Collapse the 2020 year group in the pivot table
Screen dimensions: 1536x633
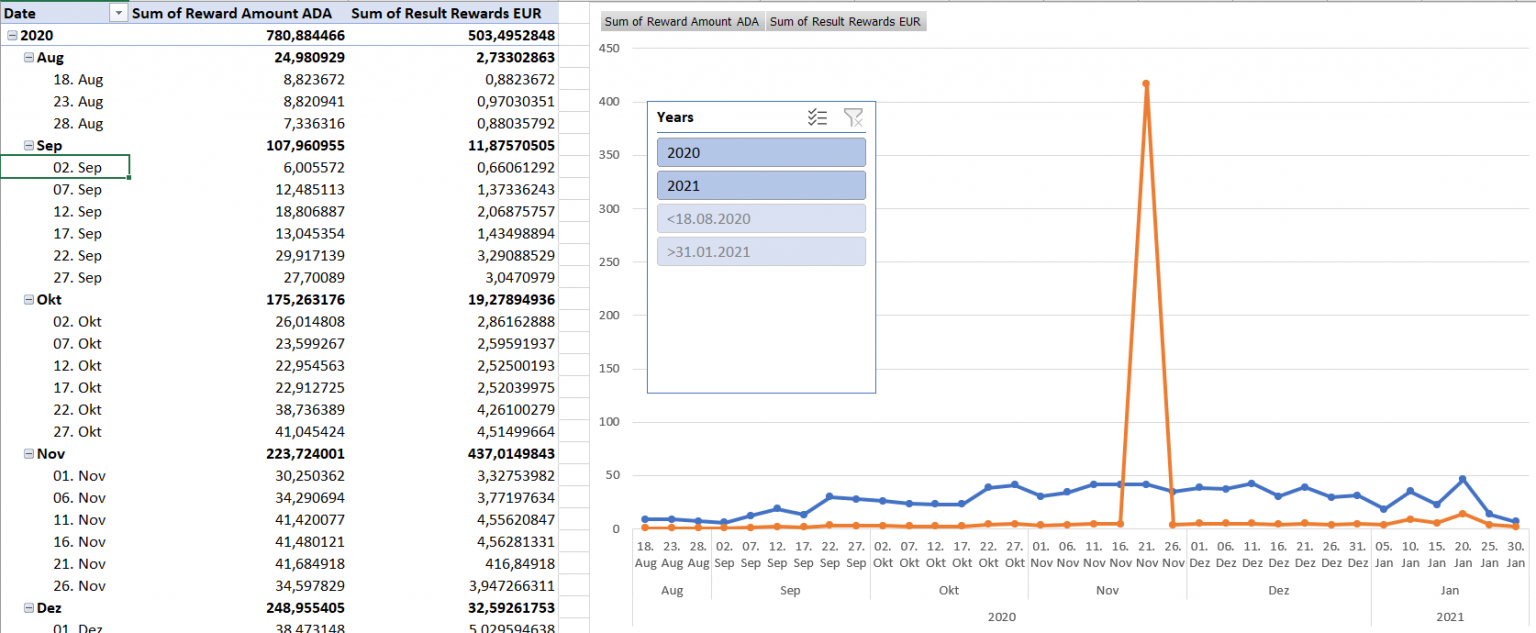pyautogui.click(x=10, y=35)
